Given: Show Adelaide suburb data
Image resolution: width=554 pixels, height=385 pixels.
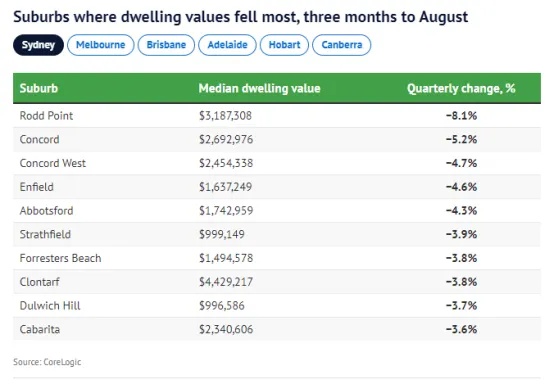Looking at the screenshot, I should pos(227,45).
